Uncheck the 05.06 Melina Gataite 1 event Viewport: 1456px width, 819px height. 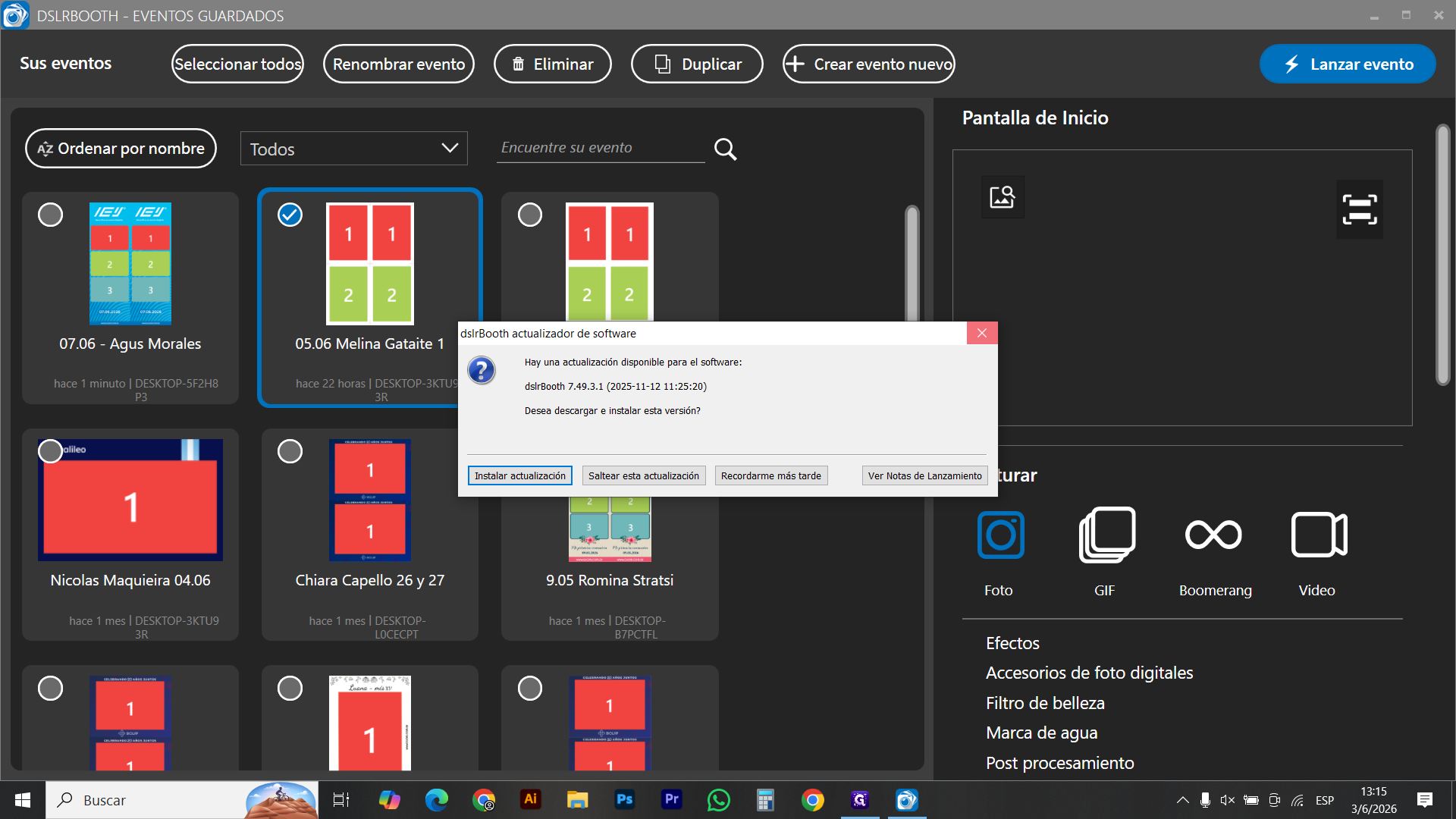[x=290, y=215]
